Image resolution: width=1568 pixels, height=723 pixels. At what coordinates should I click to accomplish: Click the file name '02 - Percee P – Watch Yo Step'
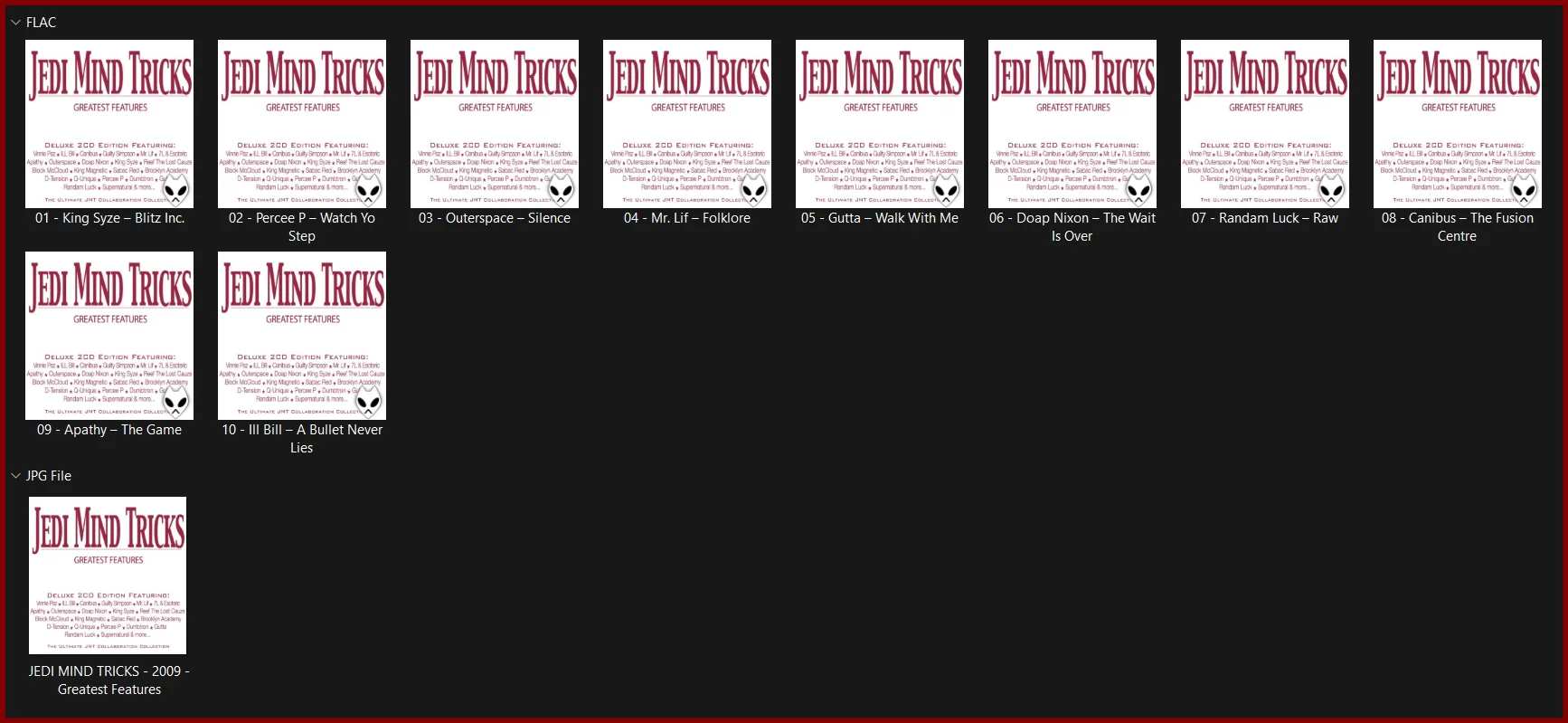point(302,227)
